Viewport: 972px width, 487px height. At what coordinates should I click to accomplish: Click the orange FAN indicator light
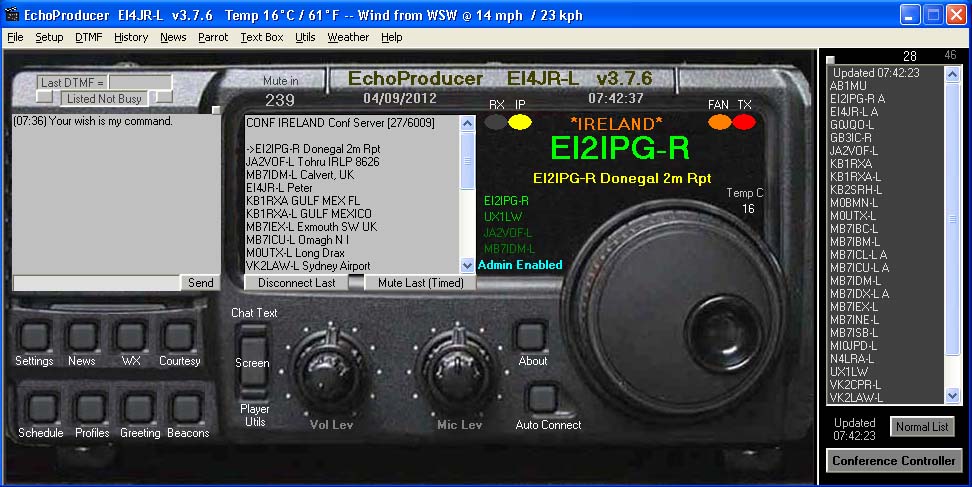(x=720, y=122)
